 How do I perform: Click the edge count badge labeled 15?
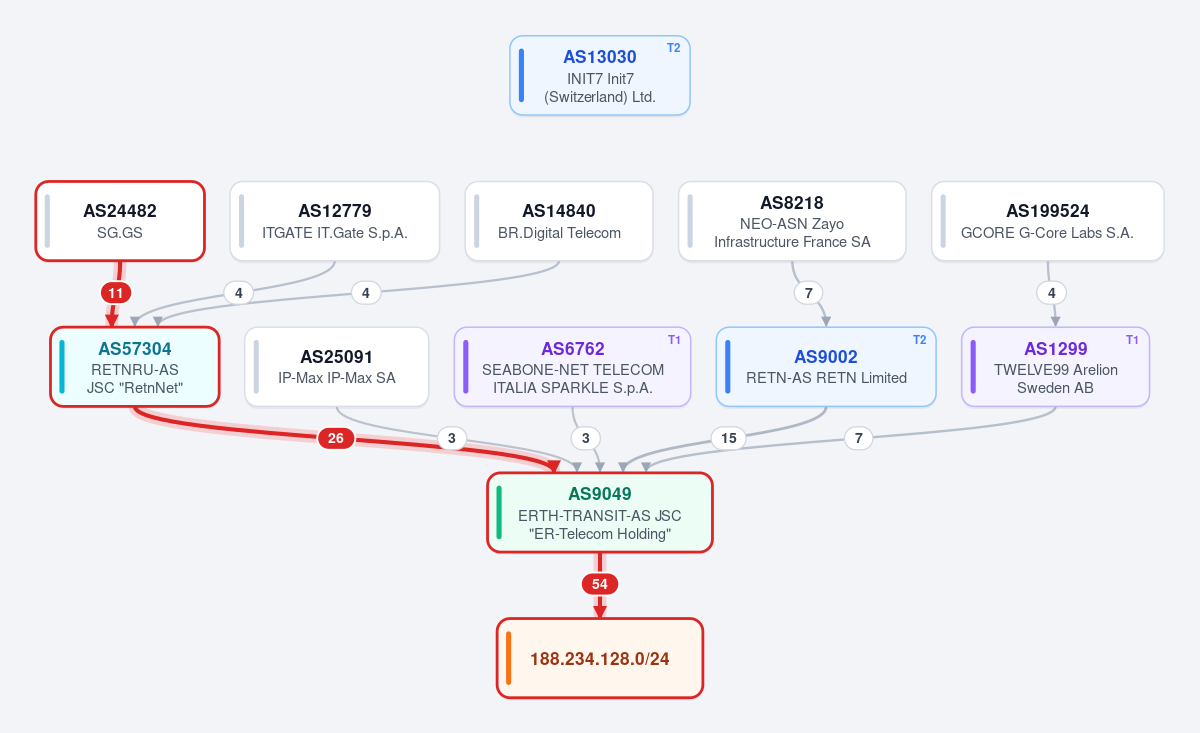pos(729,438)
